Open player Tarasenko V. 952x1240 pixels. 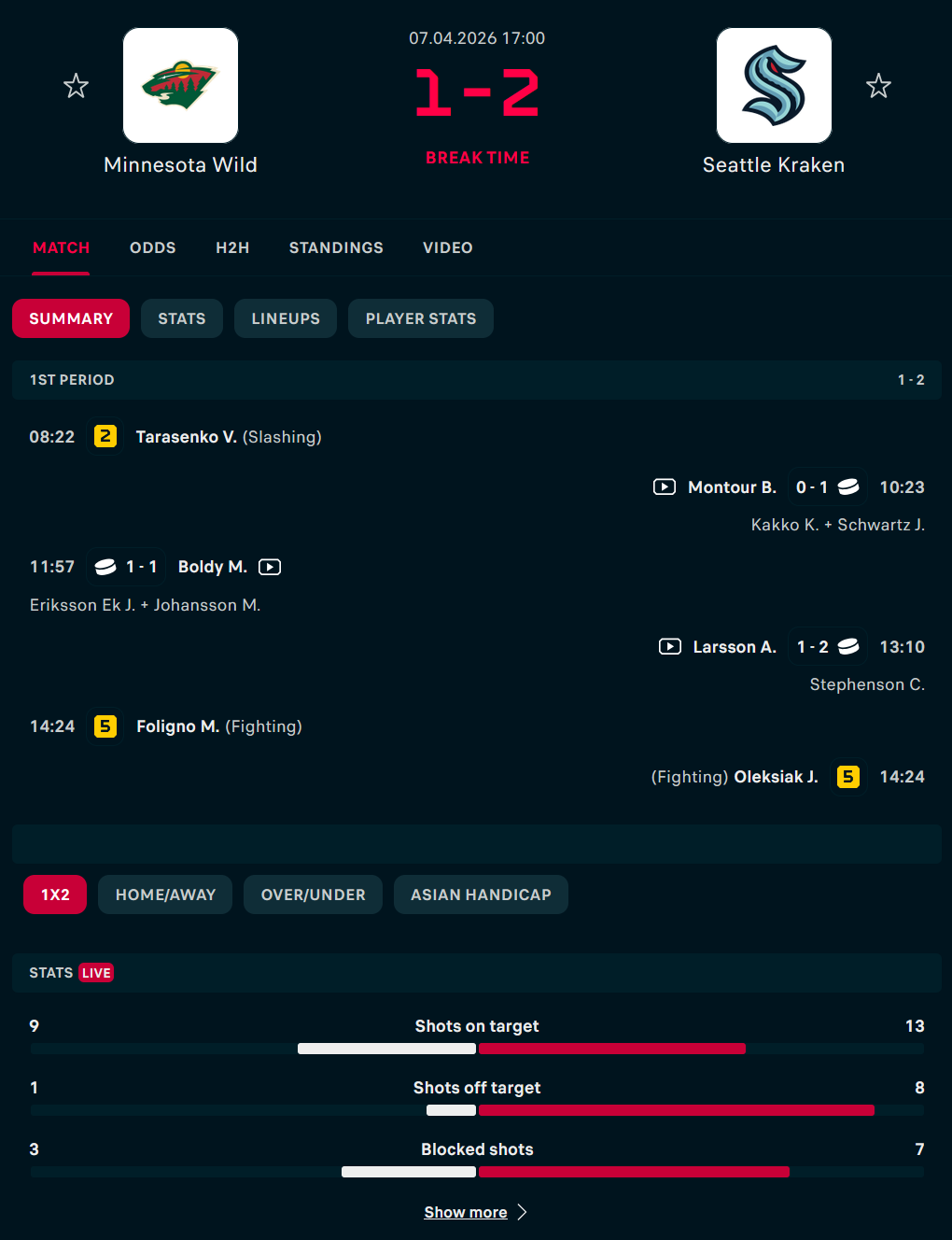coord(186,437)
